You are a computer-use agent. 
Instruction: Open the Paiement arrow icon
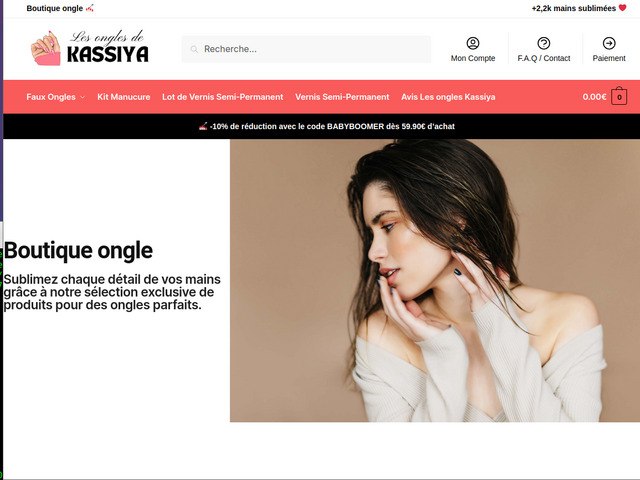pyautogui.click(x=609, y=43)
